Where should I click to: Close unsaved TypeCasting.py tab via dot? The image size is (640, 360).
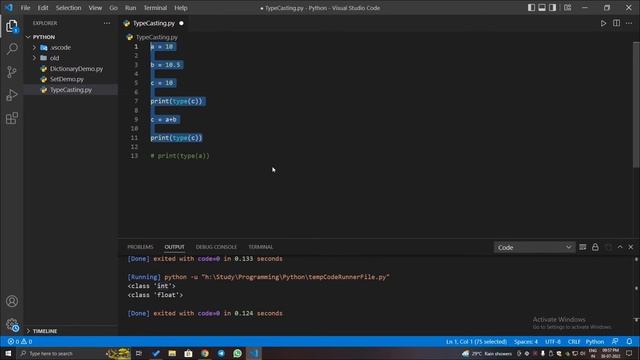tap(181, 23)
